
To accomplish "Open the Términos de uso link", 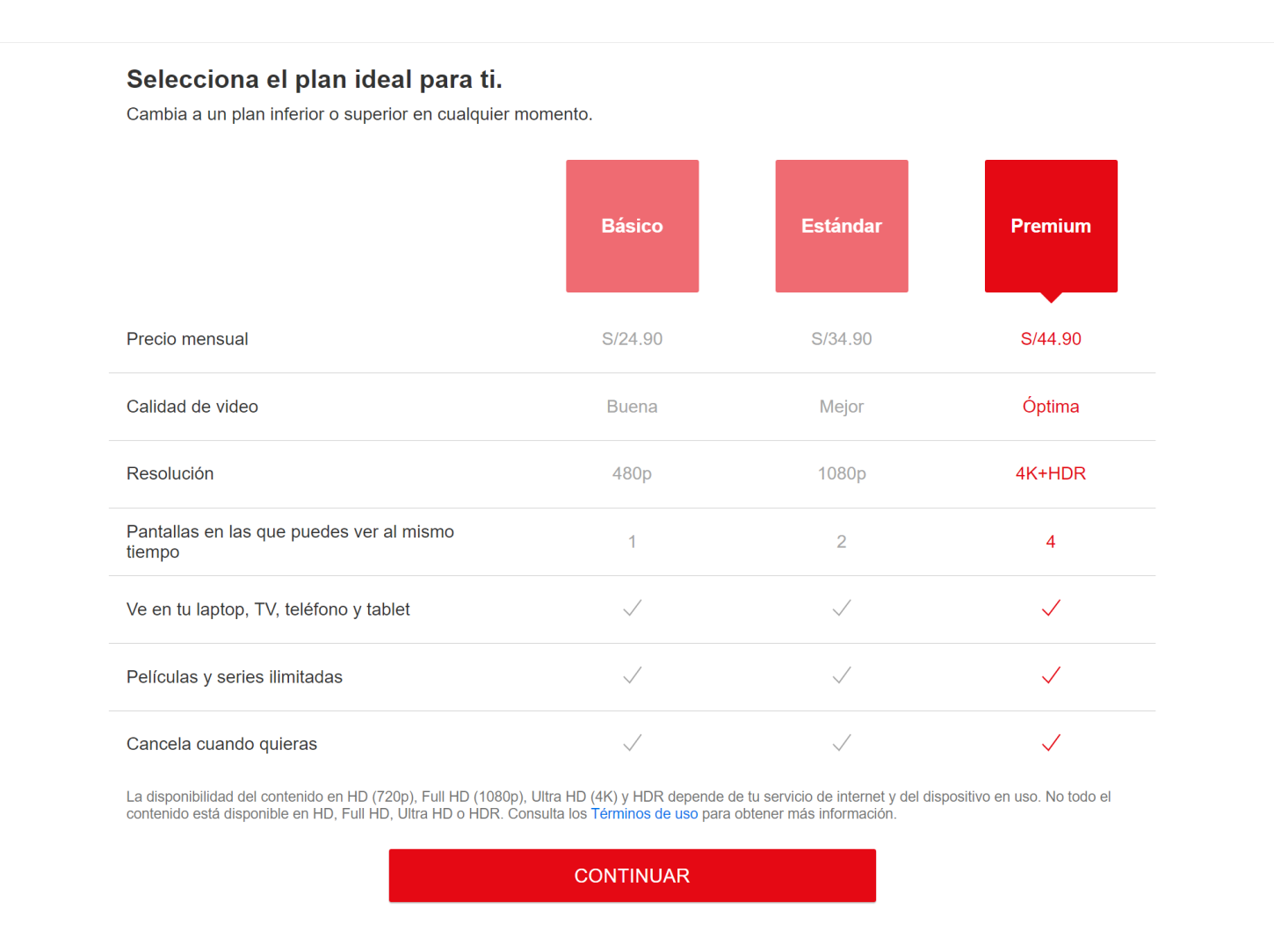I will pyautogui.click(x=644, y=814).
